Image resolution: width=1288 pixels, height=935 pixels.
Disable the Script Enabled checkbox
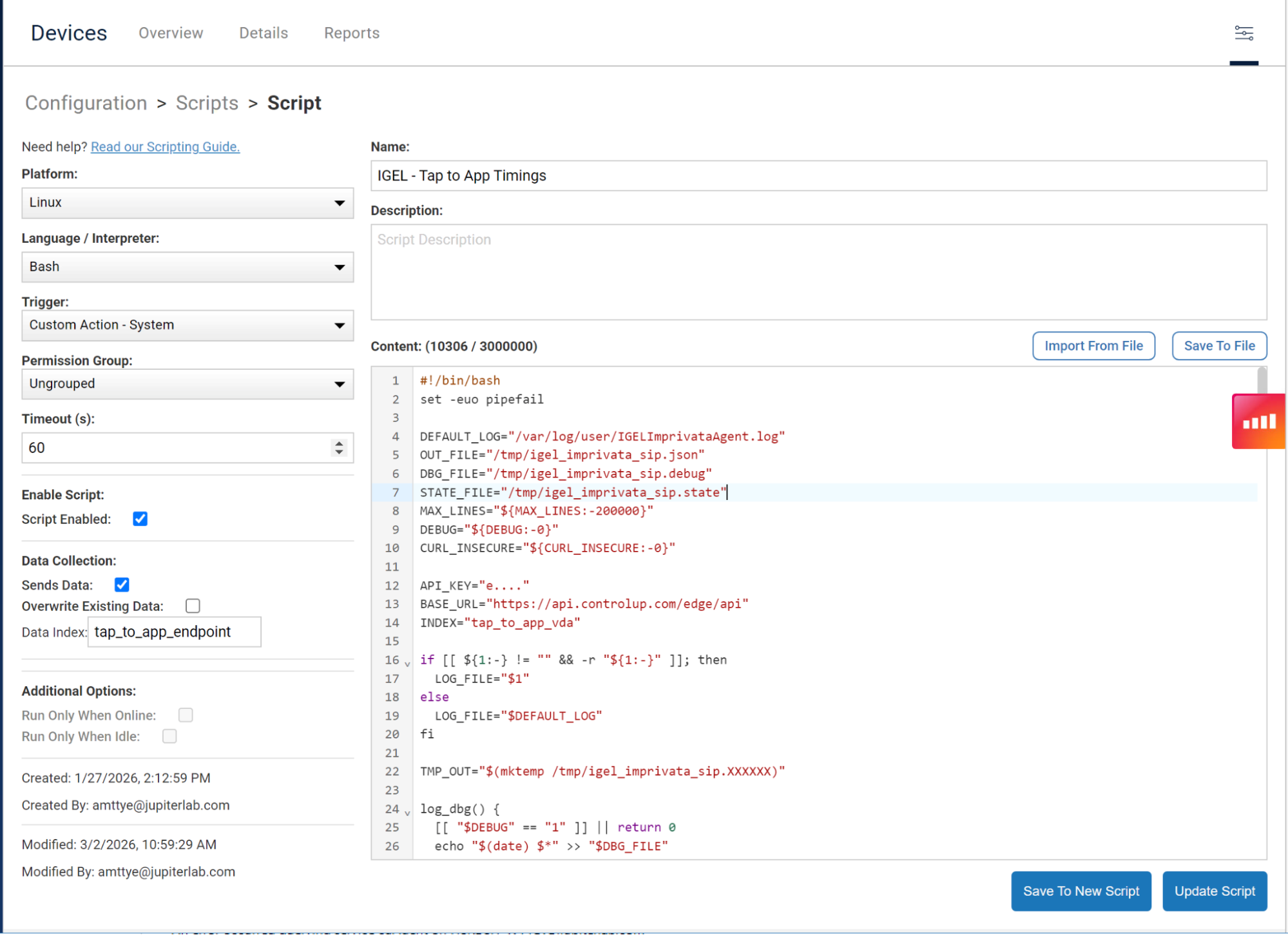pos(140,519)
